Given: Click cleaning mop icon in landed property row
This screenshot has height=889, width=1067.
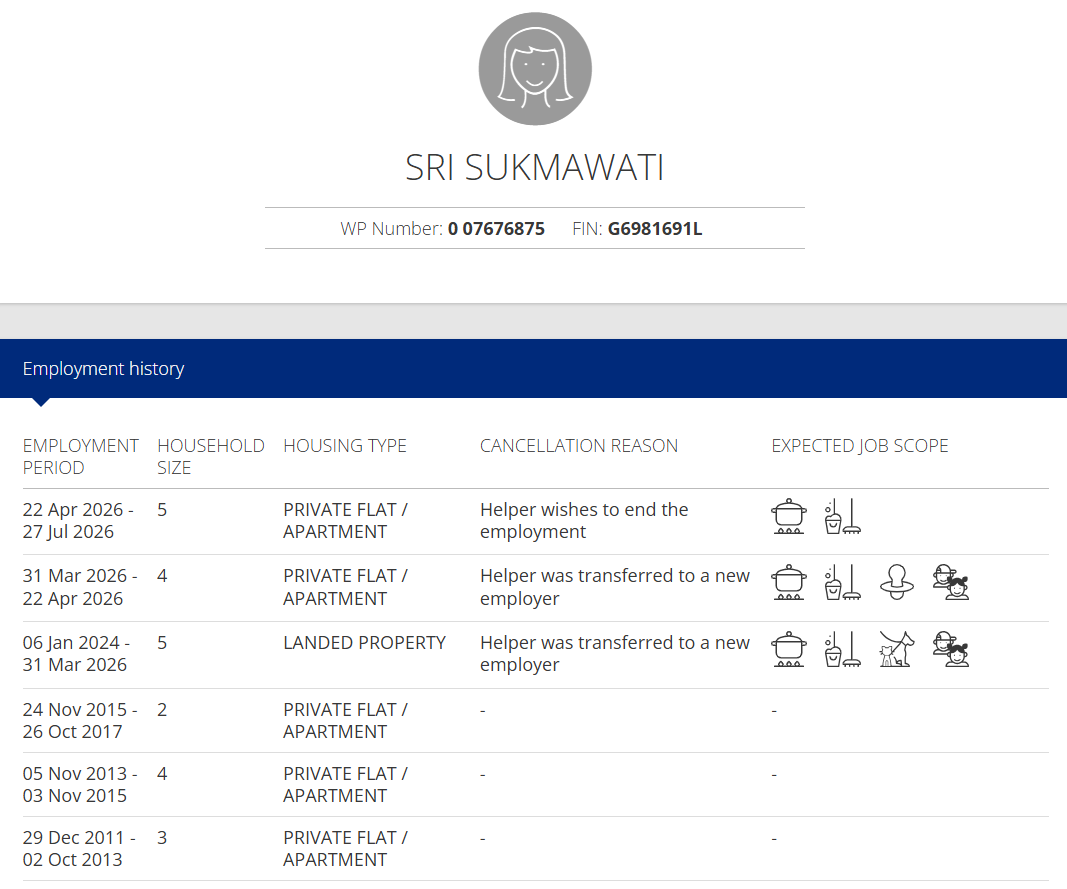Looking at the screenshot, I should click(x=842, y=649).
